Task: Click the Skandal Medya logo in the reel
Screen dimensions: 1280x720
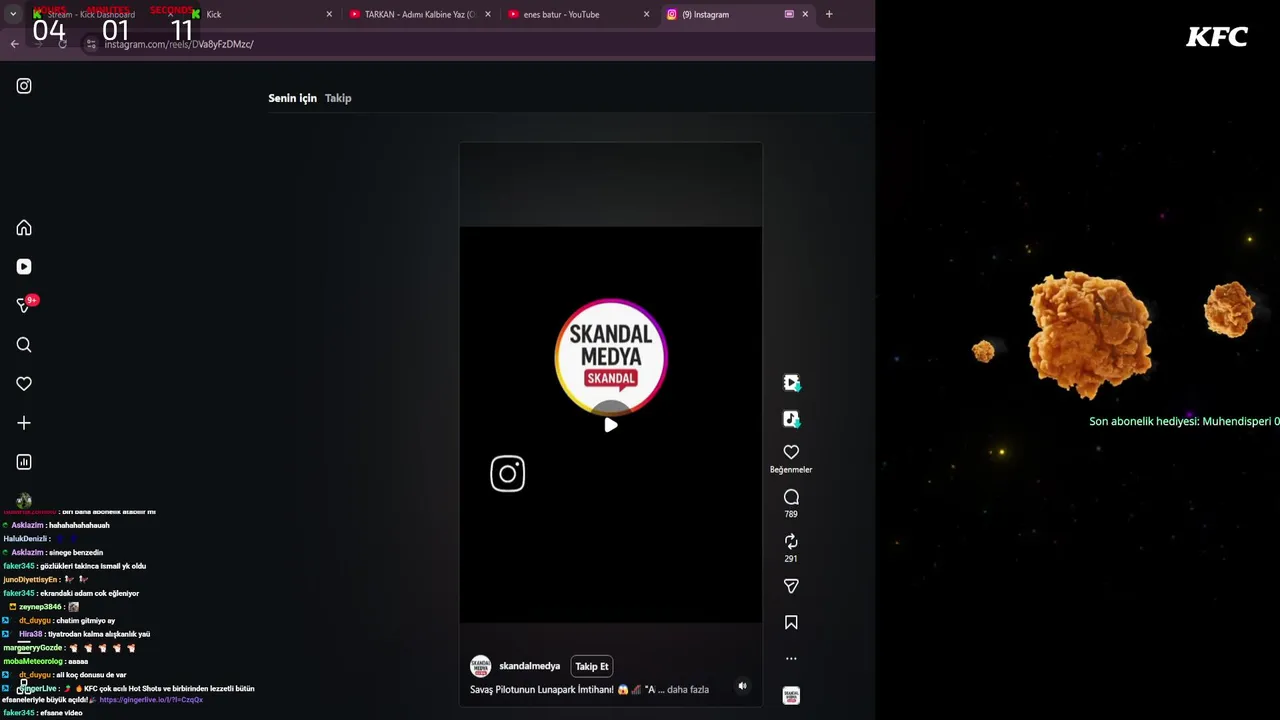Action: pyautogui.click(x=611, y=356)
